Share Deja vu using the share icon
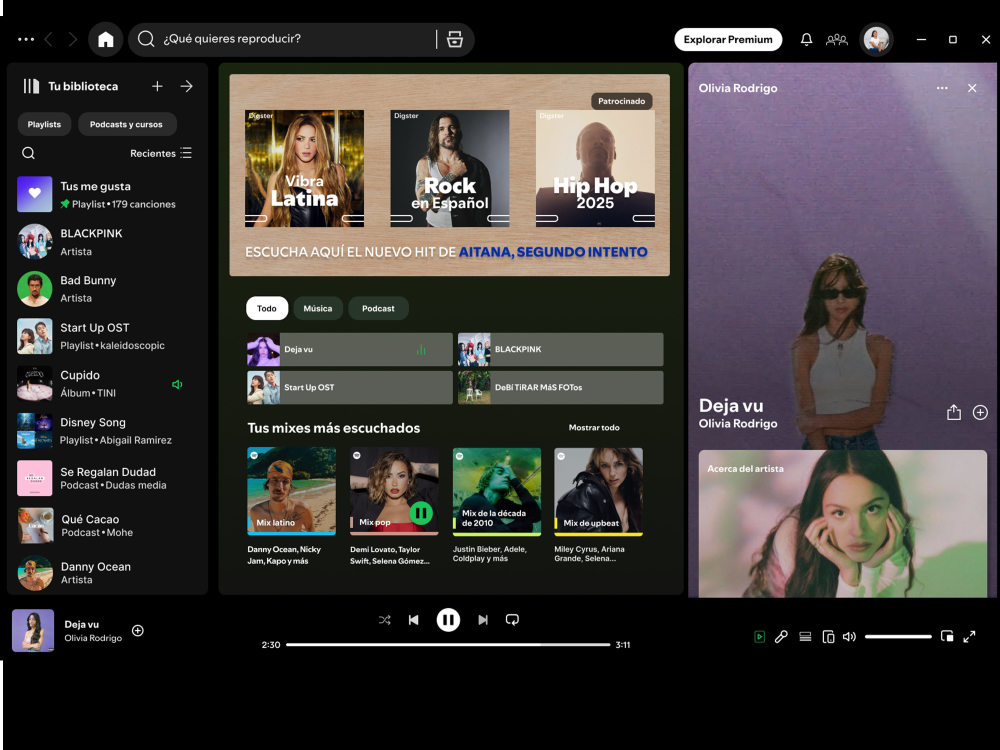 (953, 413)
